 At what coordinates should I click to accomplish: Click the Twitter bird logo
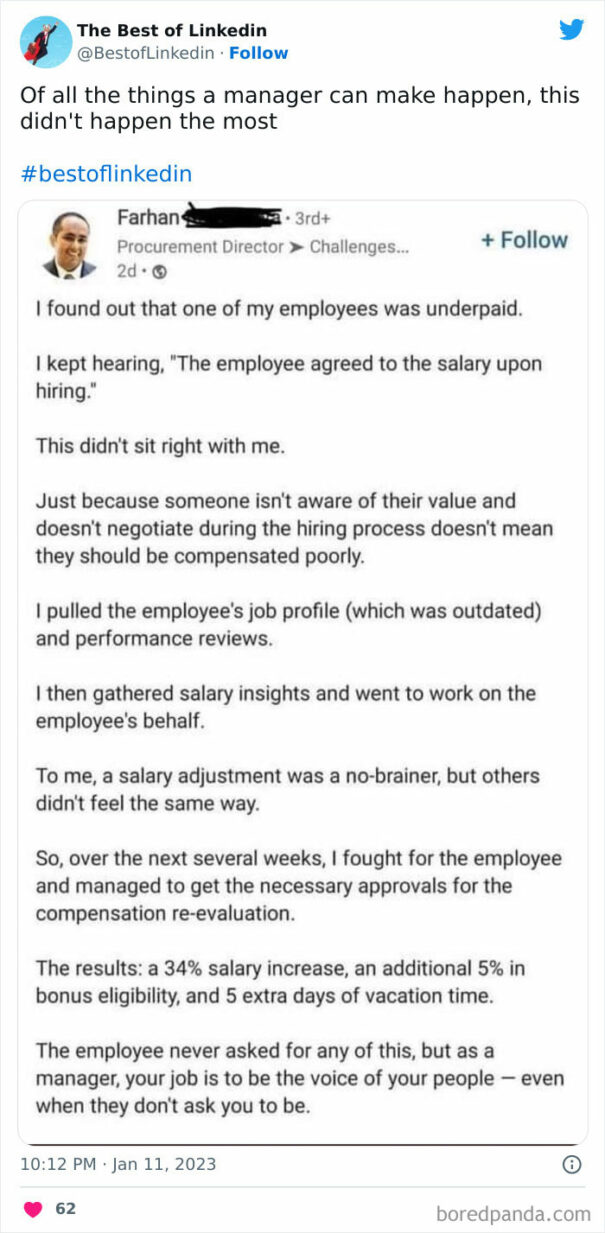(571, 29)
